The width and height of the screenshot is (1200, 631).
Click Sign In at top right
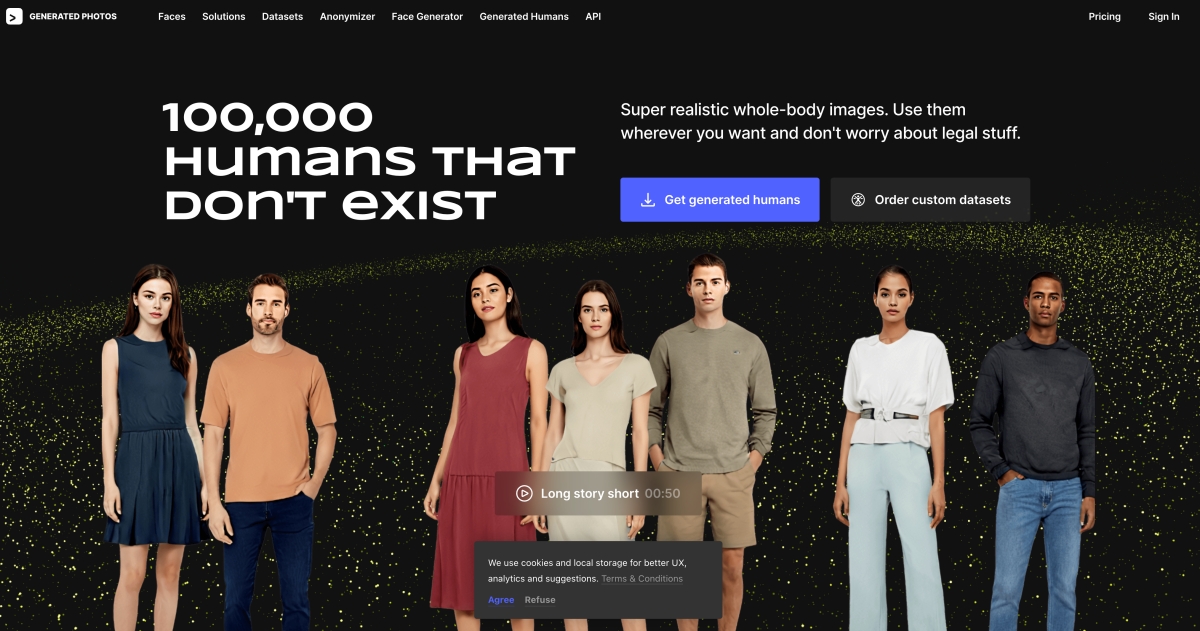[1164, 17]
